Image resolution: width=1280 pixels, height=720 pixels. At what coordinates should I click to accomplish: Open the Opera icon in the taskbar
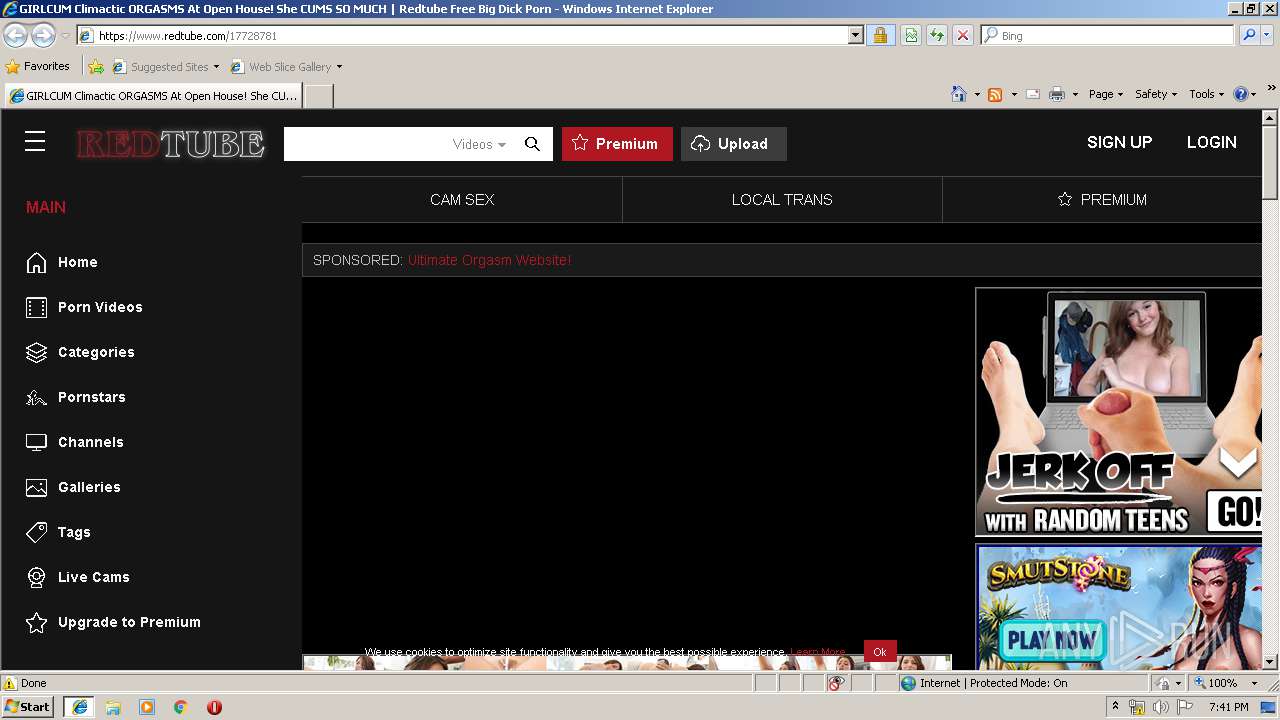coord(214,707)
